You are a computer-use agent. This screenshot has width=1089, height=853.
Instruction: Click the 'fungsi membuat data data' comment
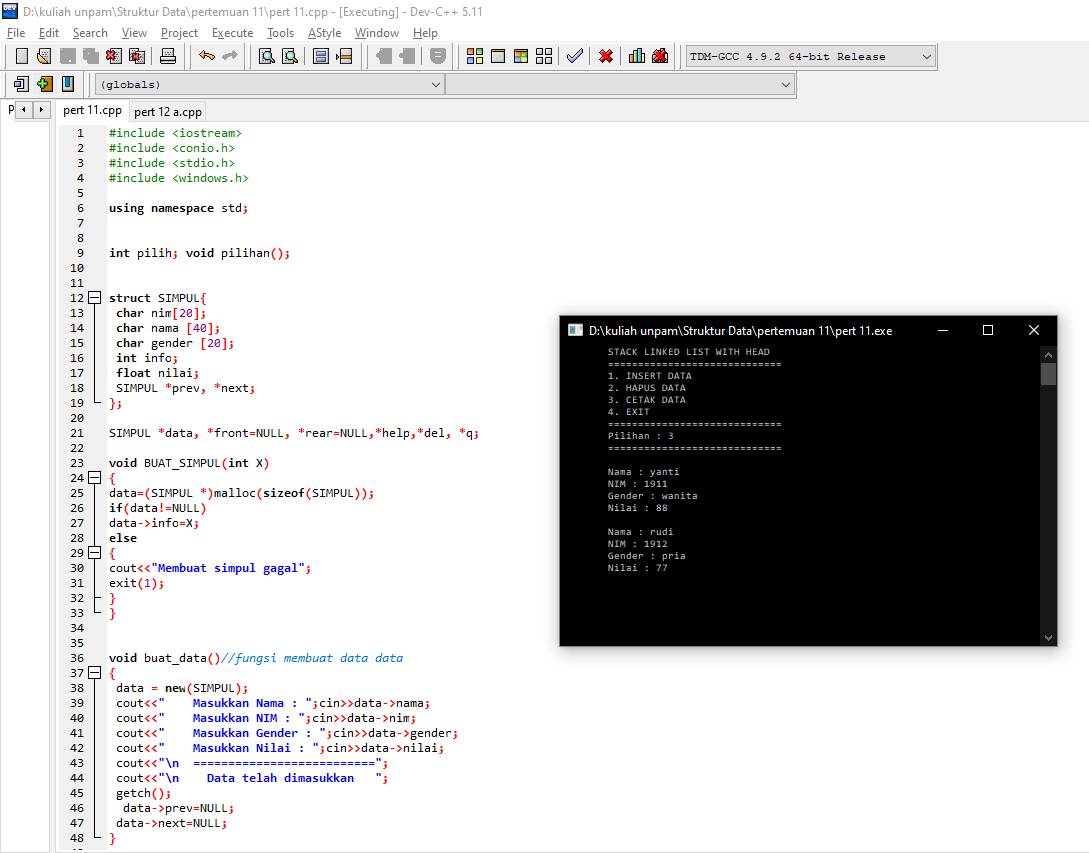pyautogui.click(x=319, y=658)
